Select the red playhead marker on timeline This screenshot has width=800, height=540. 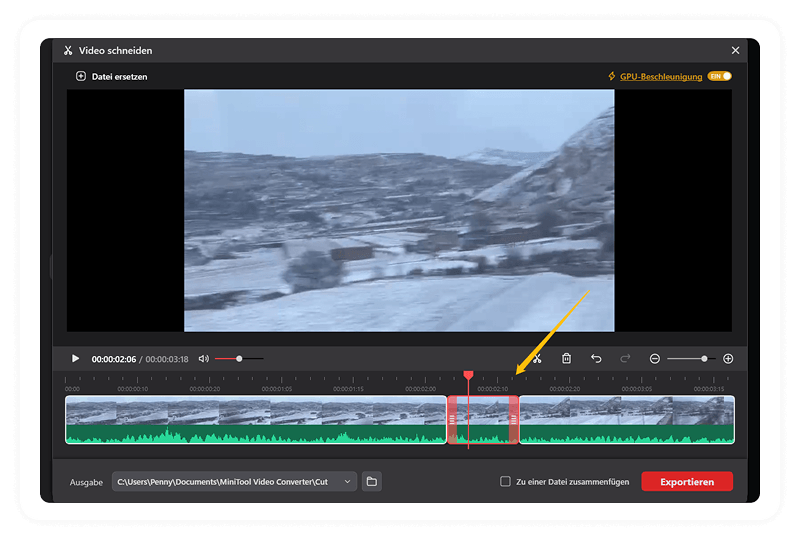click(468, 375)
